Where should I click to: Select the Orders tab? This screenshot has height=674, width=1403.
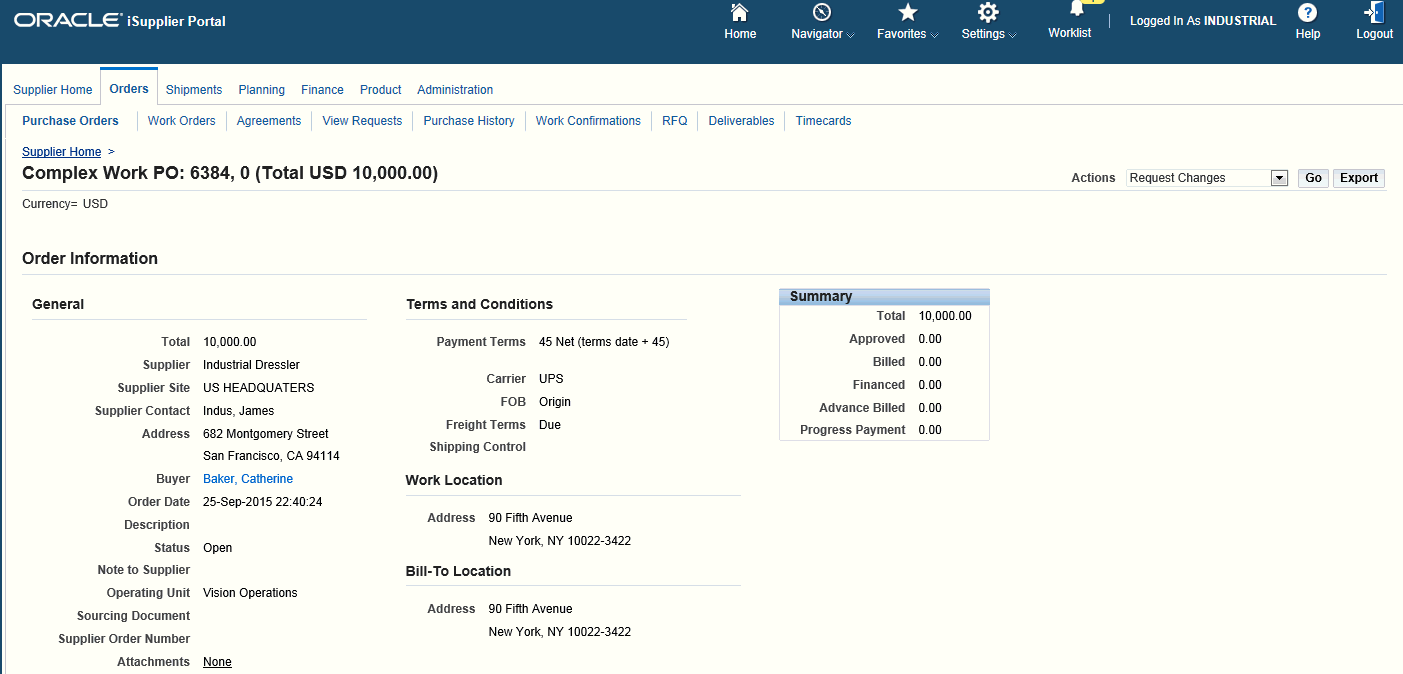coord(129,89)
